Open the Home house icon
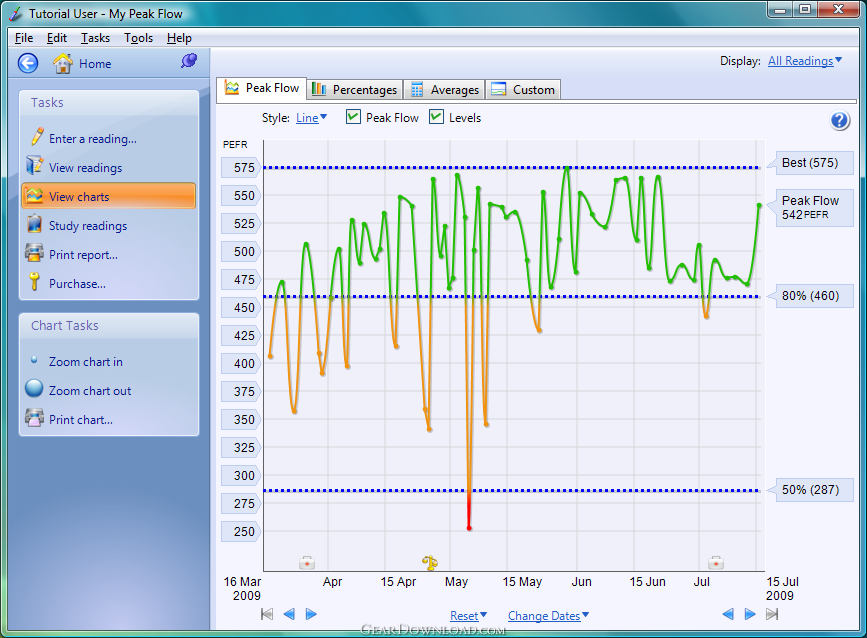867x638 pixels. click(x=62, y=63)
